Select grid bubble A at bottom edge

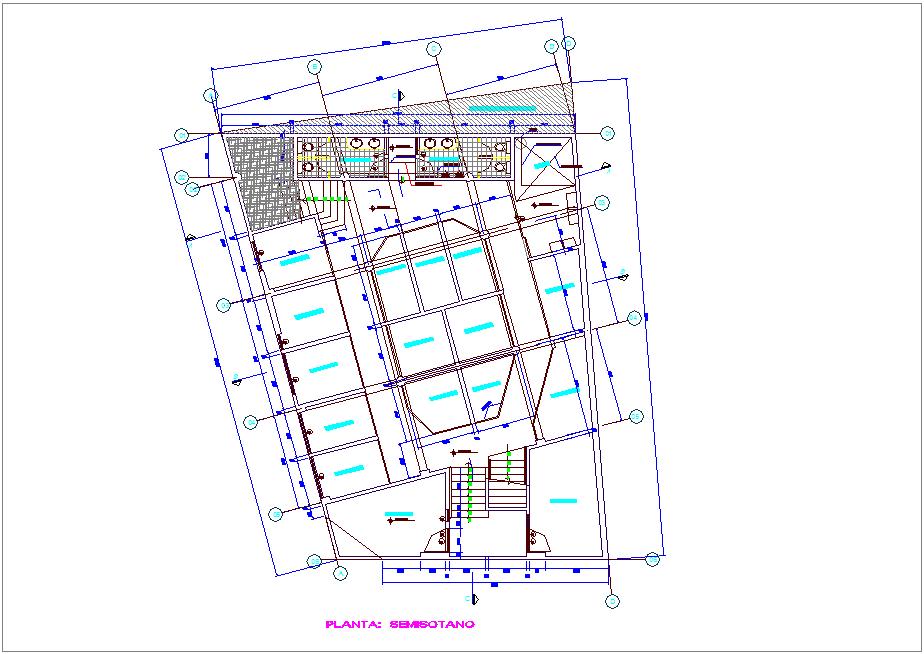click(x=340, y=573)
